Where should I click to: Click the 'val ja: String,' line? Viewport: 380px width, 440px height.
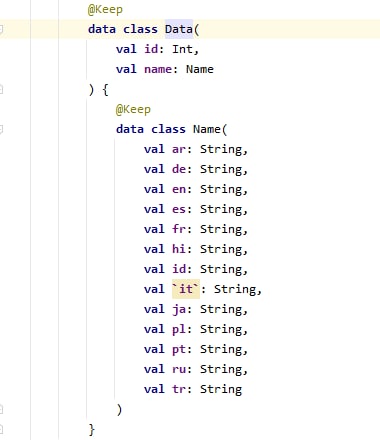coord(196,309)
